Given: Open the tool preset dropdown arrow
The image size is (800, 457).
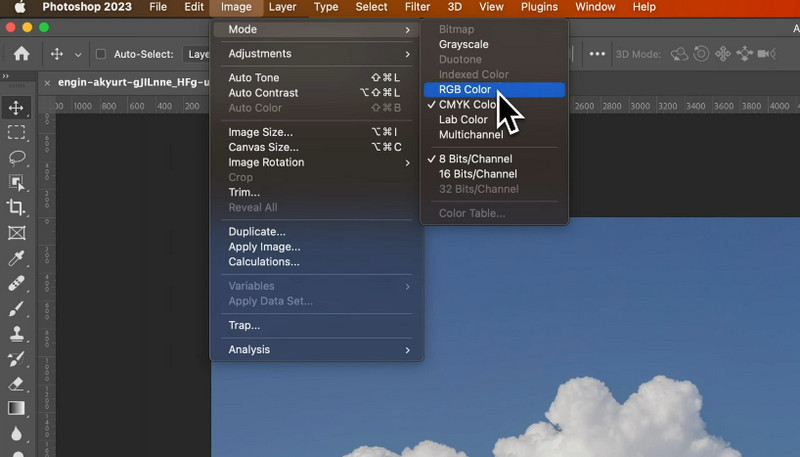Looking at the screenshot, I should [78, 55].
